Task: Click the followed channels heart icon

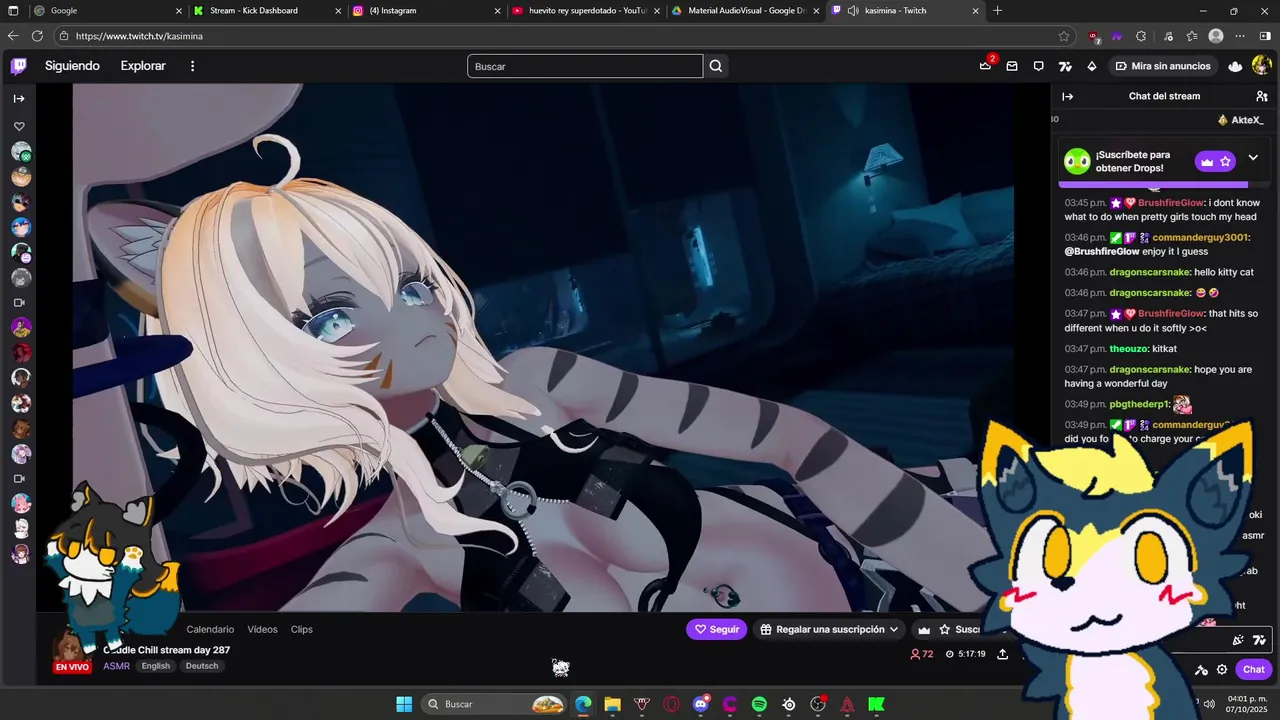Action: tap(19, 126)
